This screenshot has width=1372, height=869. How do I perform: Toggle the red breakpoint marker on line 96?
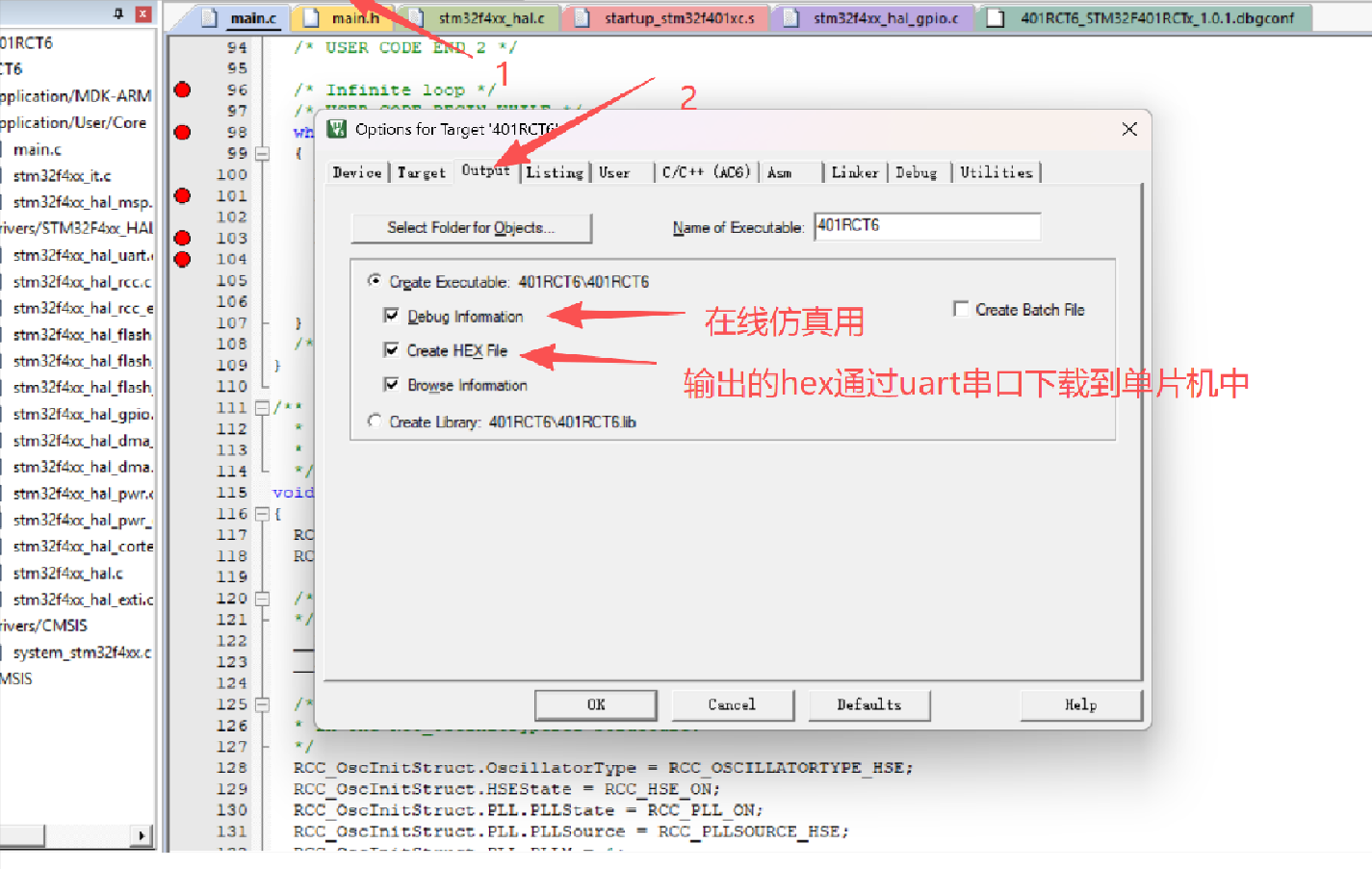tap(182, 89)
